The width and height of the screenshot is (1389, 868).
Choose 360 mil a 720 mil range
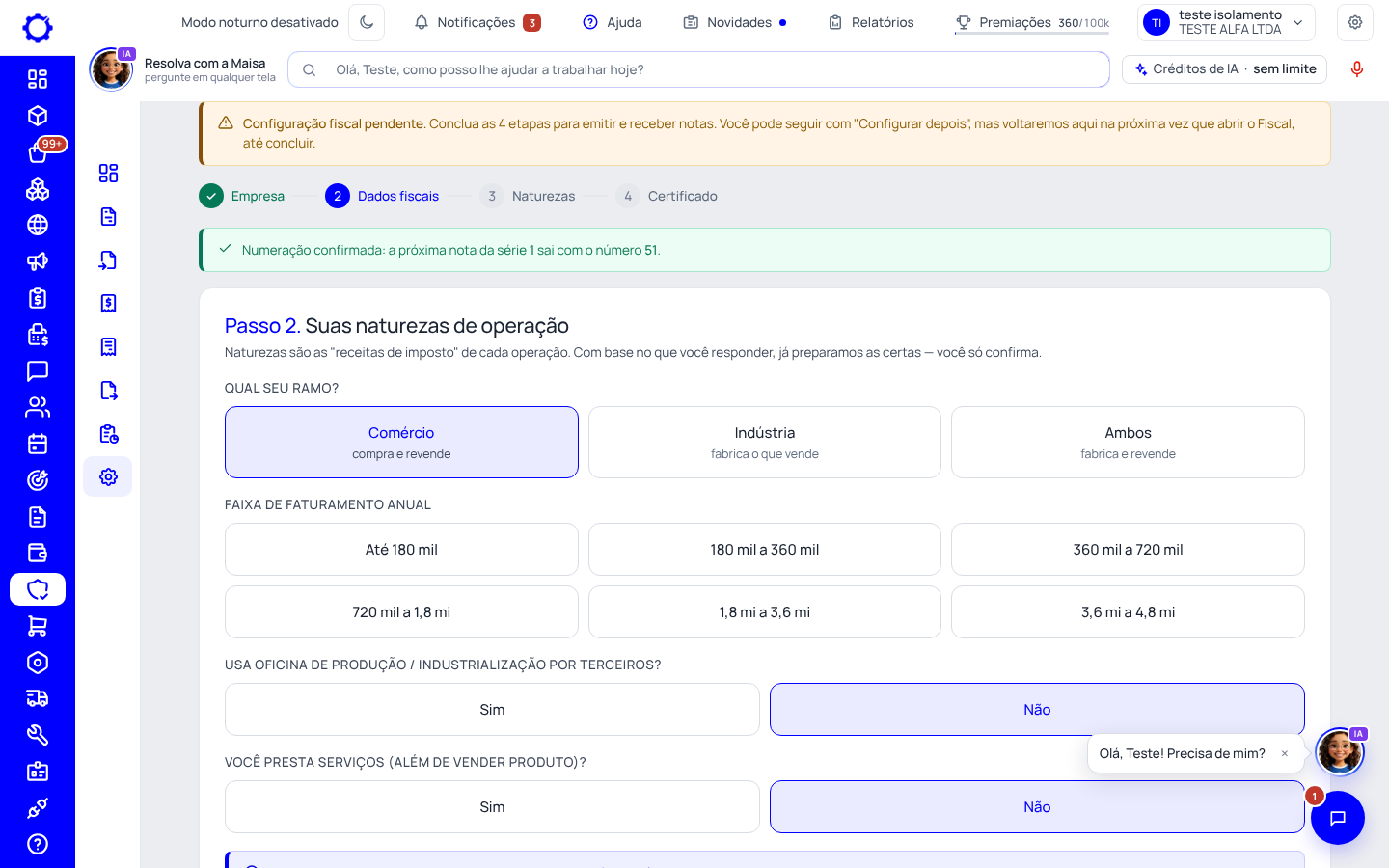tap(1128, 549)
